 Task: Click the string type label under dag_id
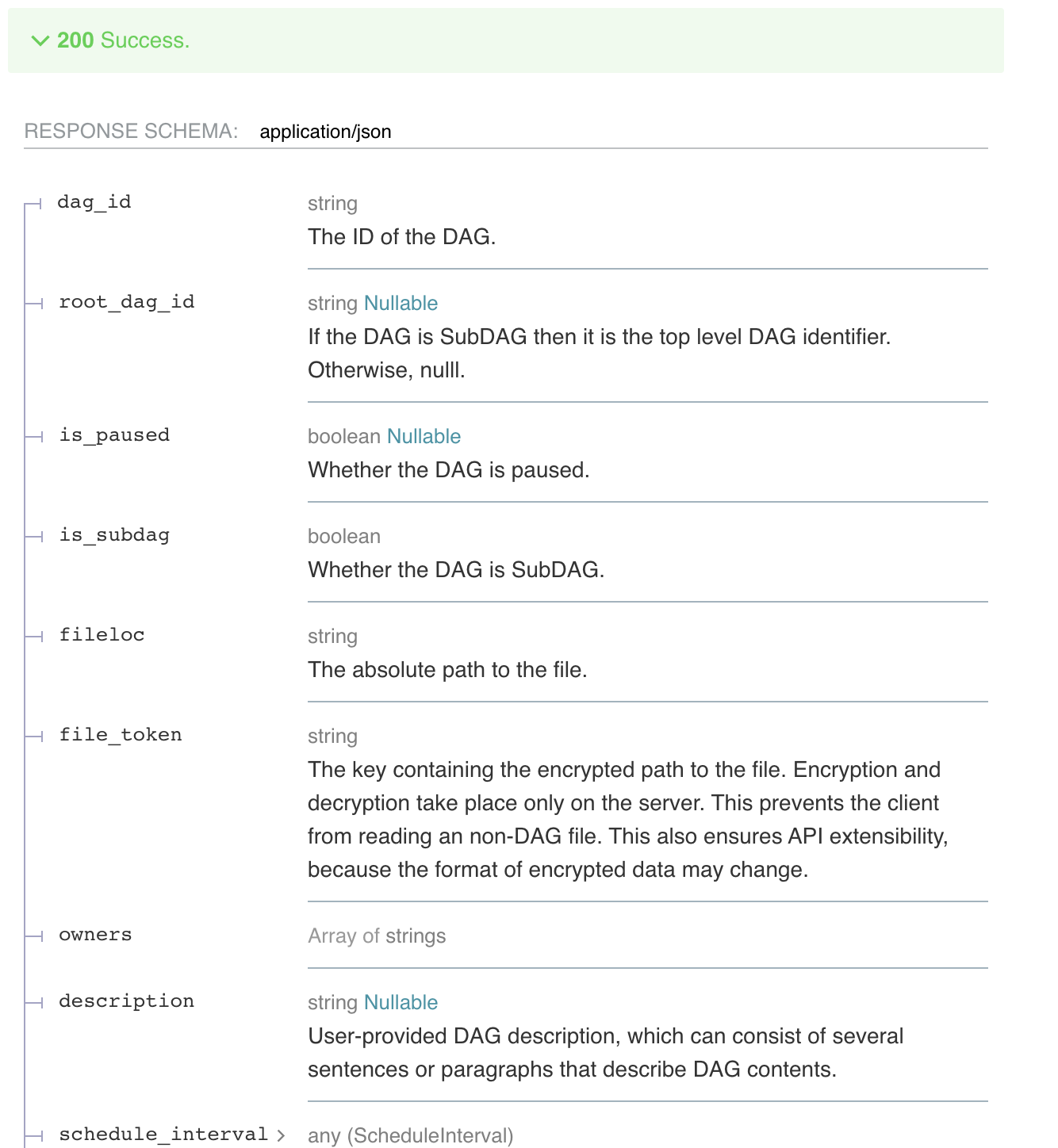[x=332, y=204]
